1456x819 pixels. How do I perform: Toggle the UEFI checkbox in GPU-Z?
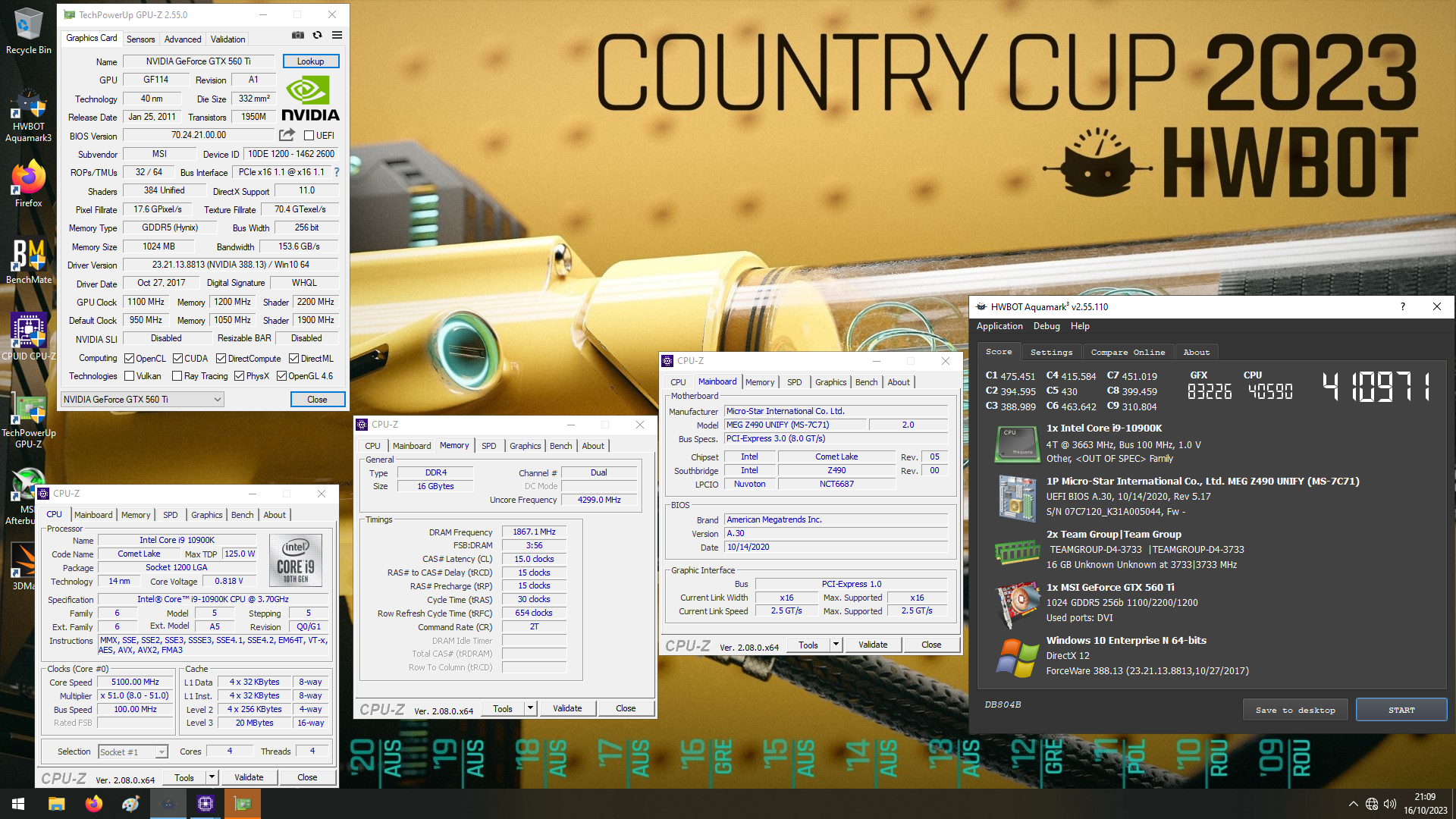point(309,136)
